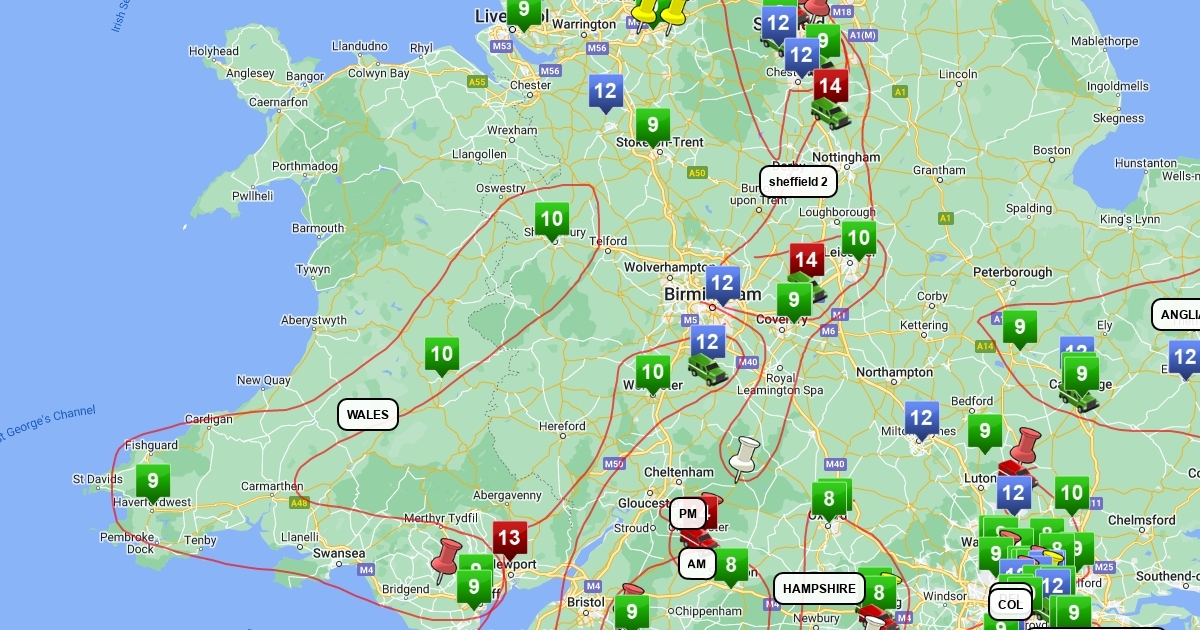Click the Carmarthen town name
This screenshot has height=630, width=1200.
pyautogui.click(x=271, y=487)
